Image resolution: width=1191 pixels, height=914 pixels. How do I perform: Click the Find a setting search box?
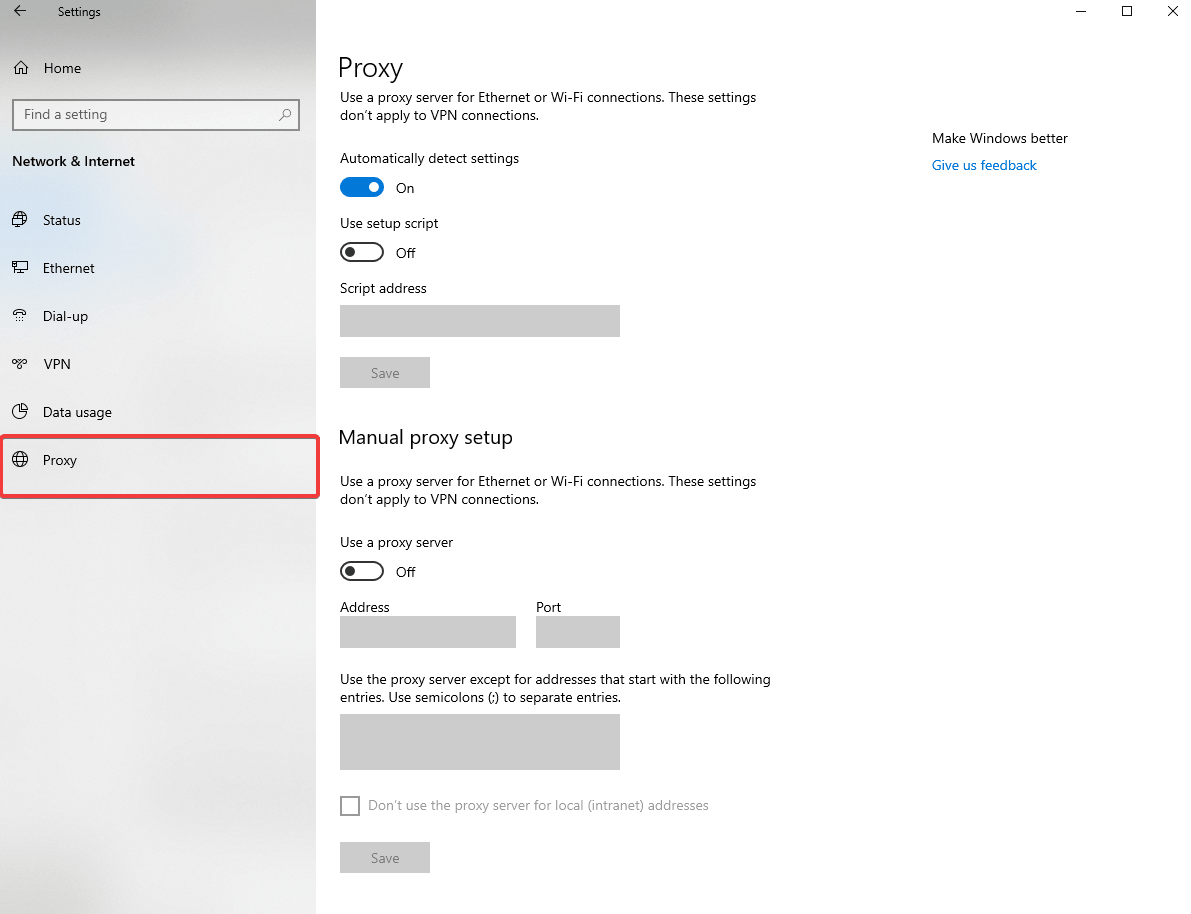[156, 115]
